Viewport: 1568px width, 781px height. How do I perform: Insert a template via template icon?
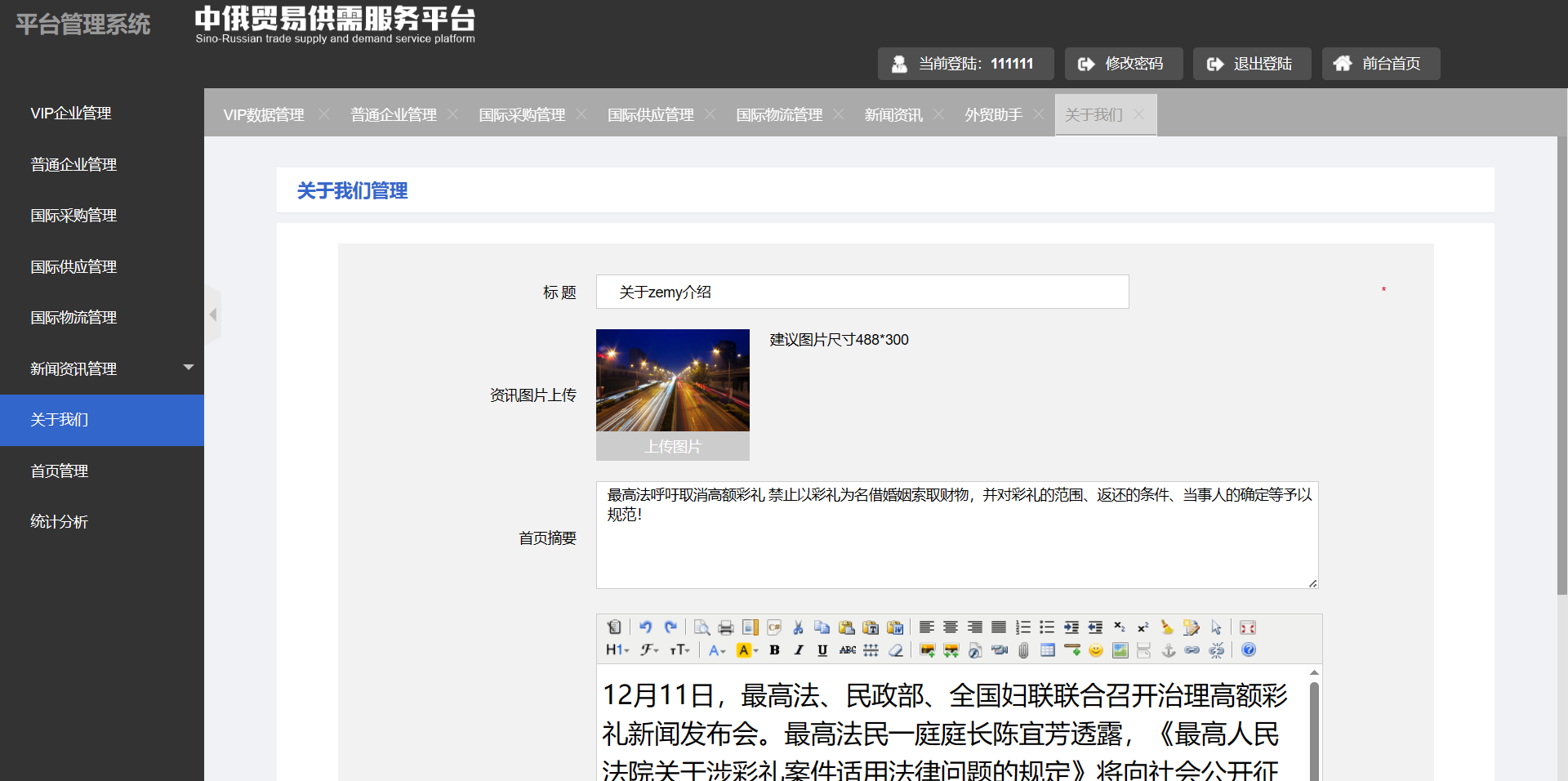click(750, 627)
